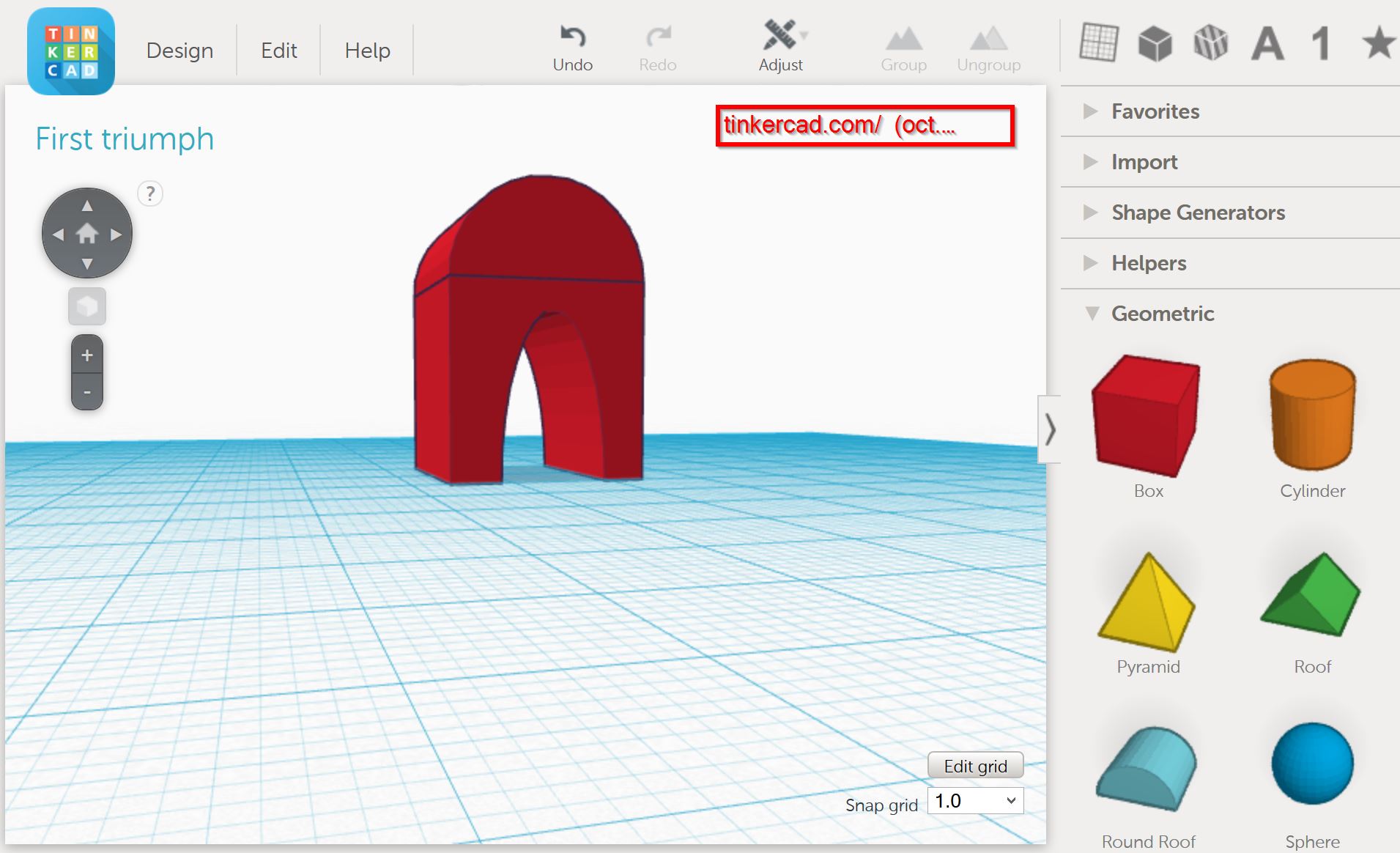The image size is (1400, 853).
Task: Open the Edit menu
Action: (x=279, y=51)
